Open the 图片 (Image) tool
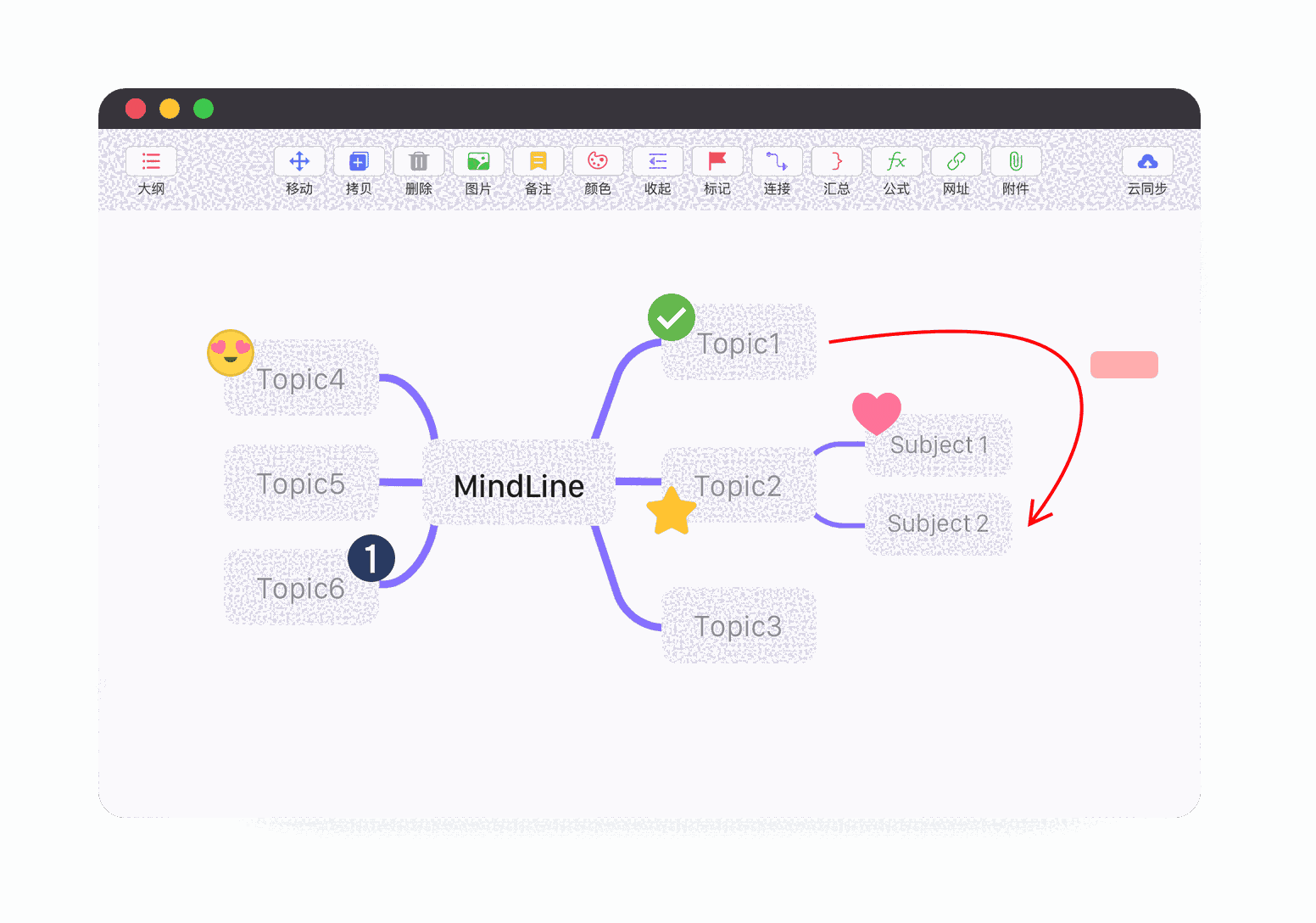The width and height of the screenshot is (1316, 923). (x=478, y=161)
